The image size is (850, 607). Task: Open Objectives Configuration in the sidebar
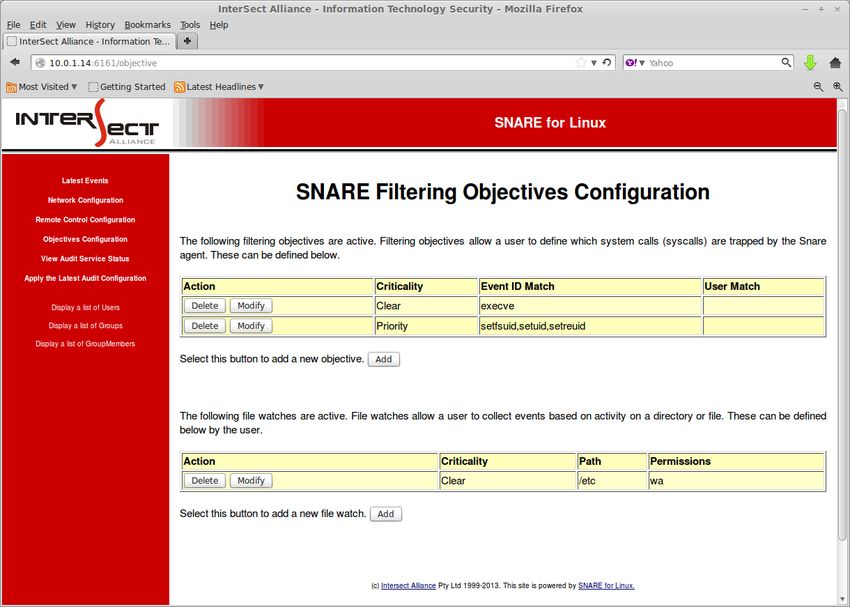click(85, 239)
